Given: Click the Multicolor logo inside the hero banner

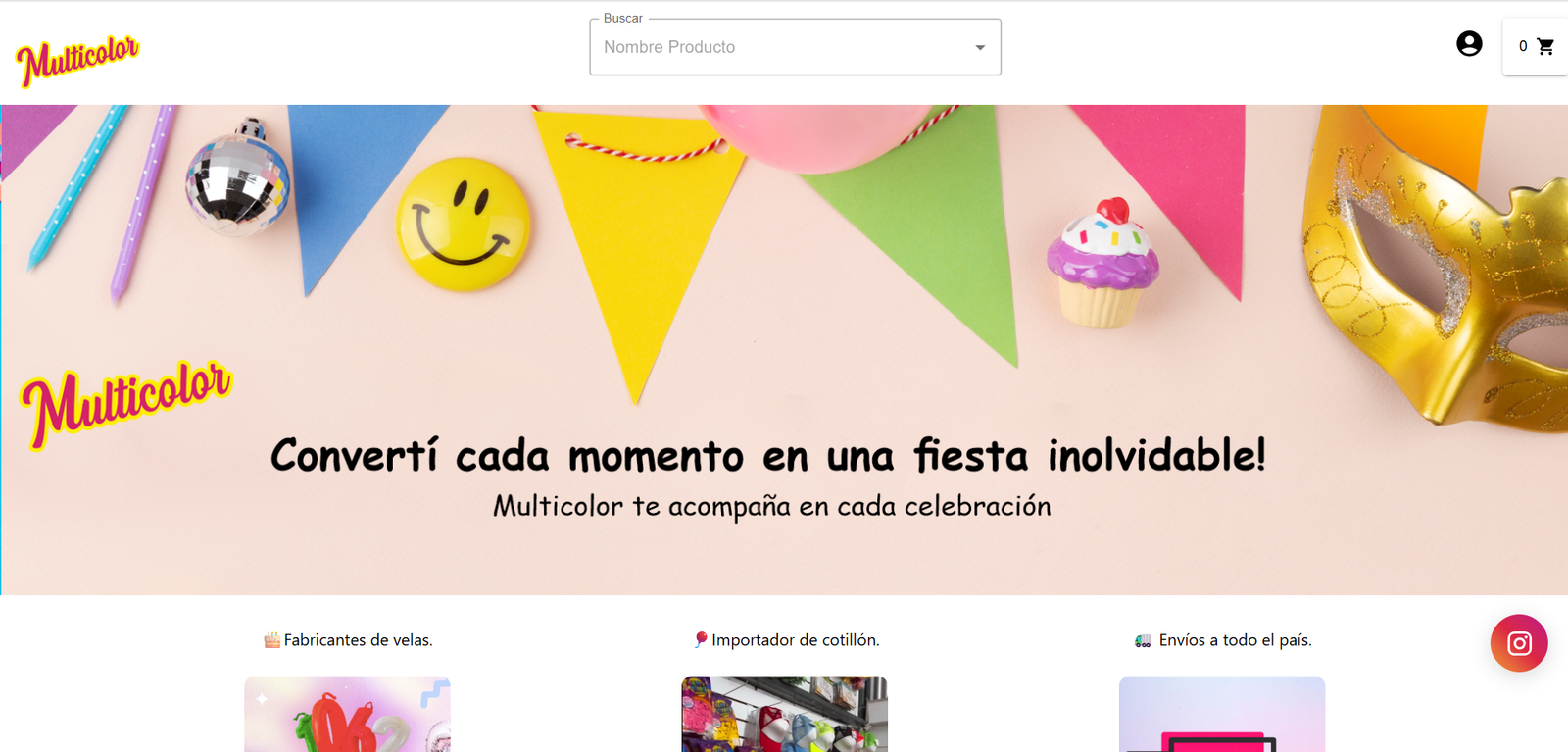Looking at the screenshot, I should pyautogui.click(x=125, y=402).
